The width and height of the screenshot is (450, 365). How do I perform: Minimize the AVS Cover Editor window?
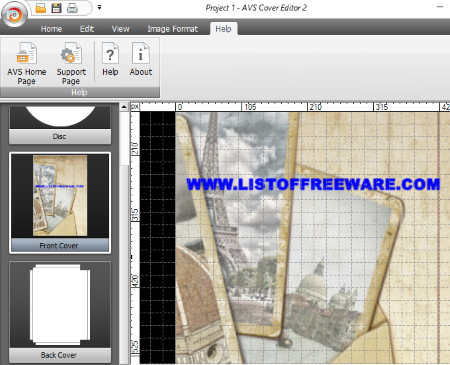tap(440, 7)
